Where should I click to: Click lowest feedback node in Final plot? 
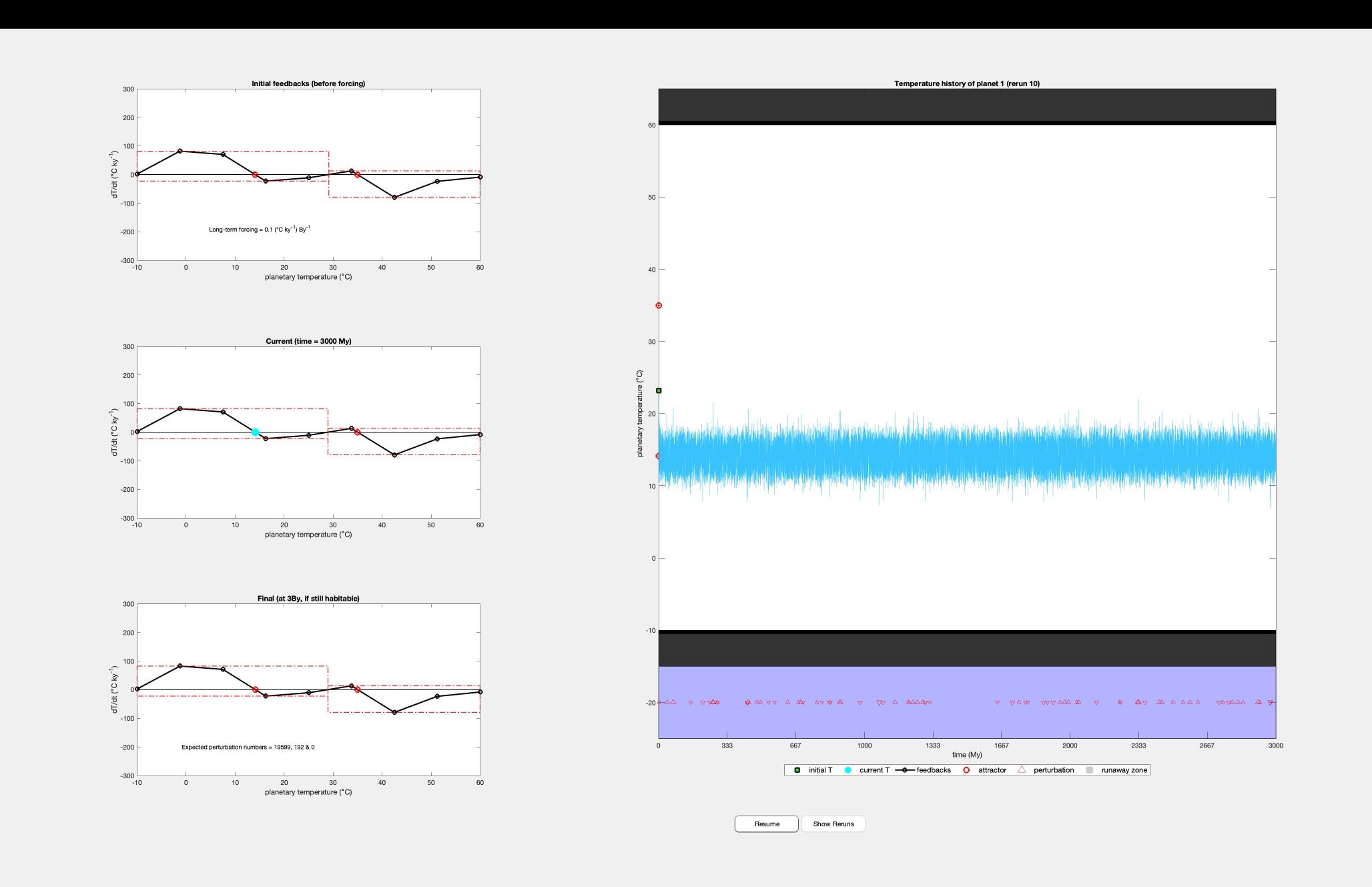coord(394,713)
